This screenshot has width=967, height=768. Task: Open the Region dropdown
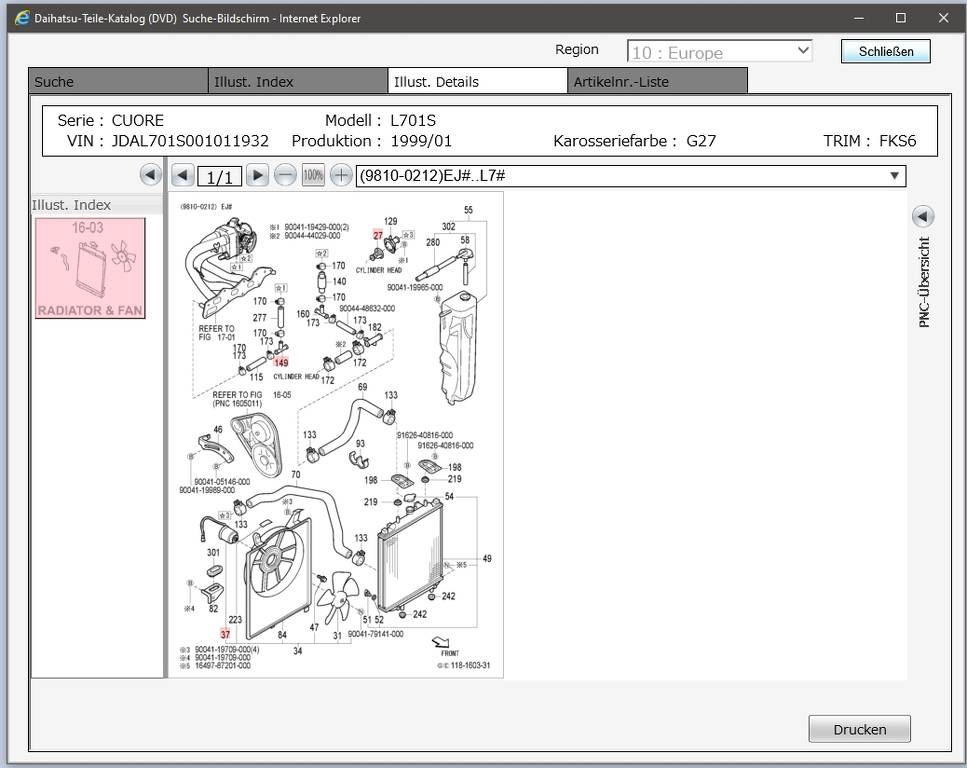(x=719, y=52)
